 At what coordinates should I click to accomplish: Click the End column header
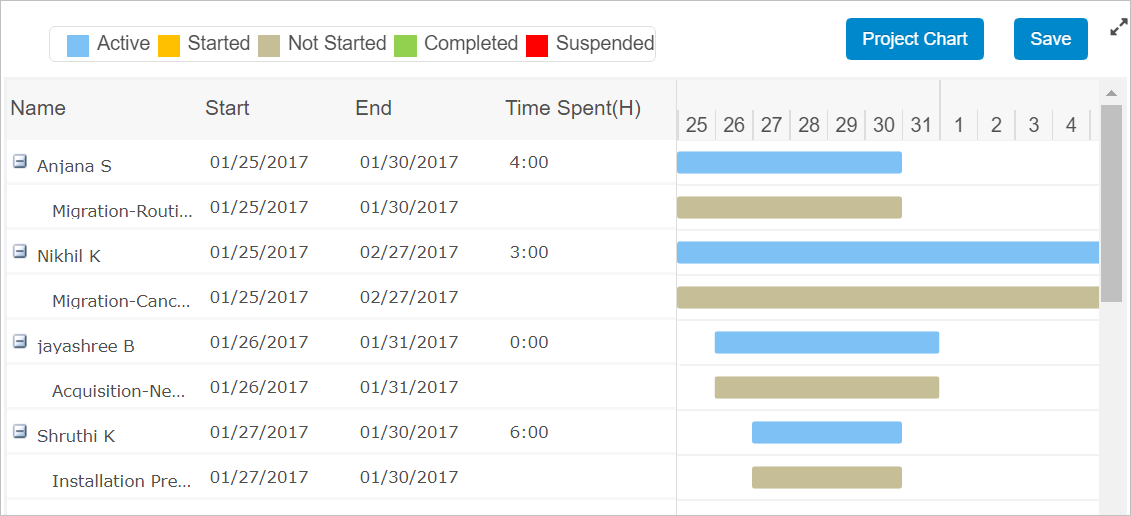(373, 108)
